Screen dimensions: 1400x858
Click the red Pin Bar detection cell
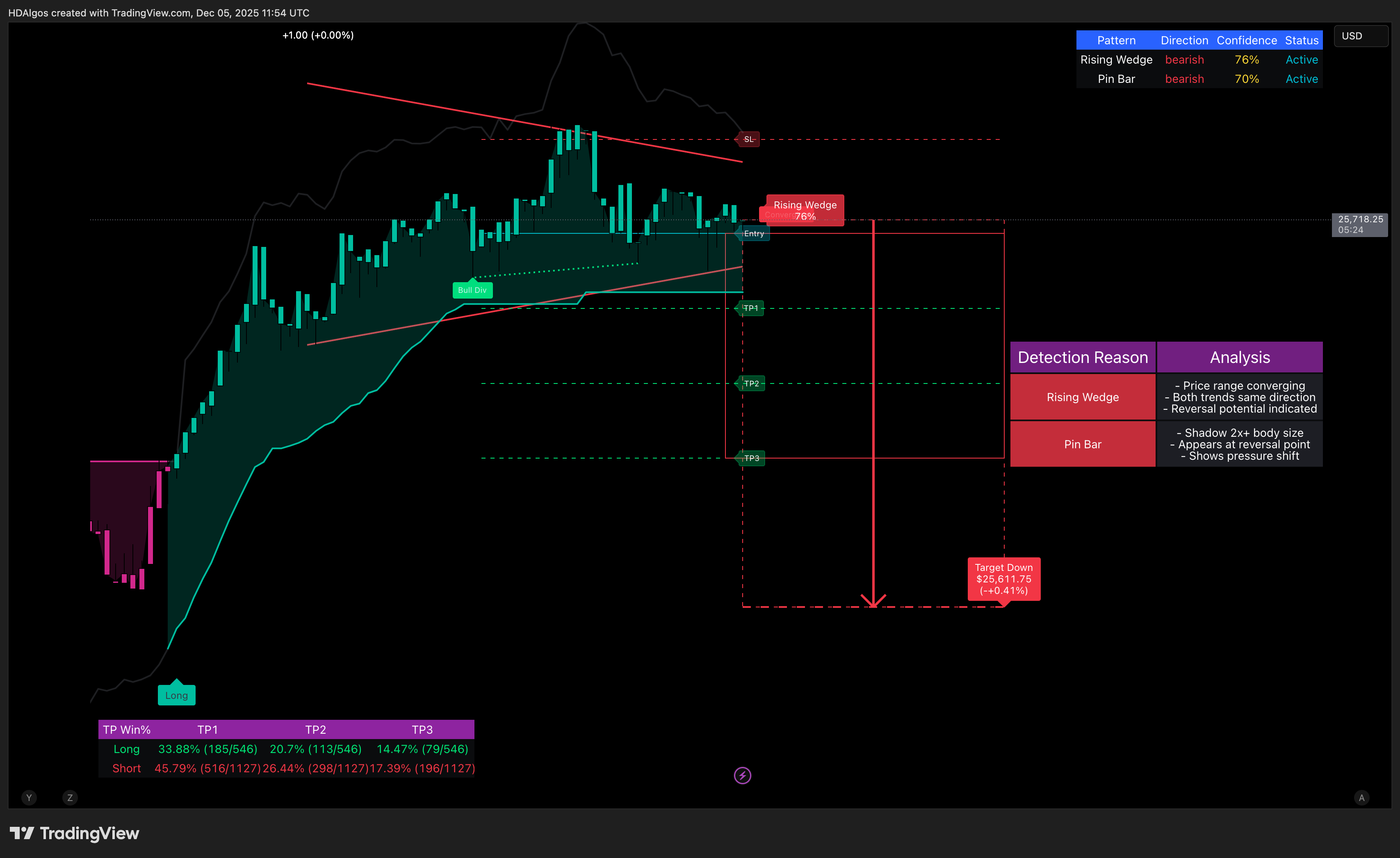tap(1082, 444)
